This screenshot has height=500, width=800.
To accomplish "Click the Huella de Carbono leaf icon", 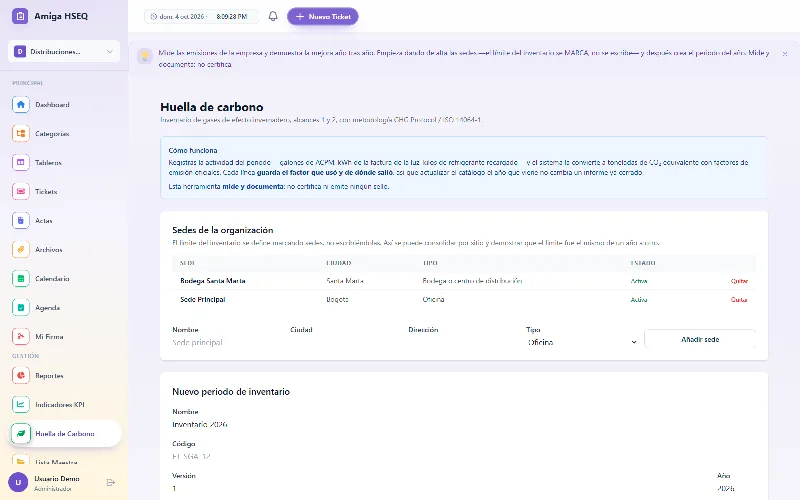I will (20, 434).
